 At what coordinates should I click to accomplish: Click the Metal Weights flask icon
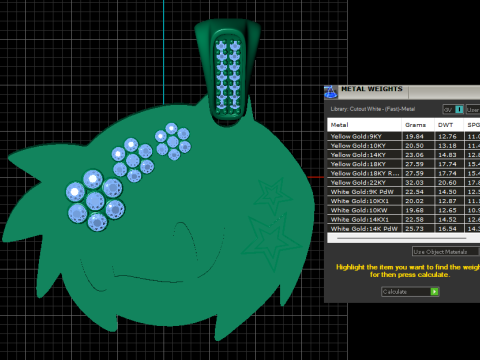pos(331,92)
